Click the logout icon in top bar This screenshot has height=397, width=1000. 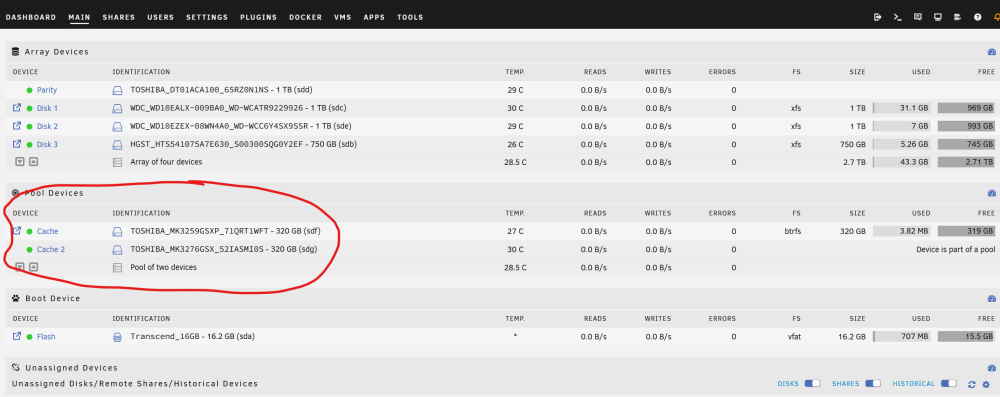pyautogui.click(x=878, y=17)
